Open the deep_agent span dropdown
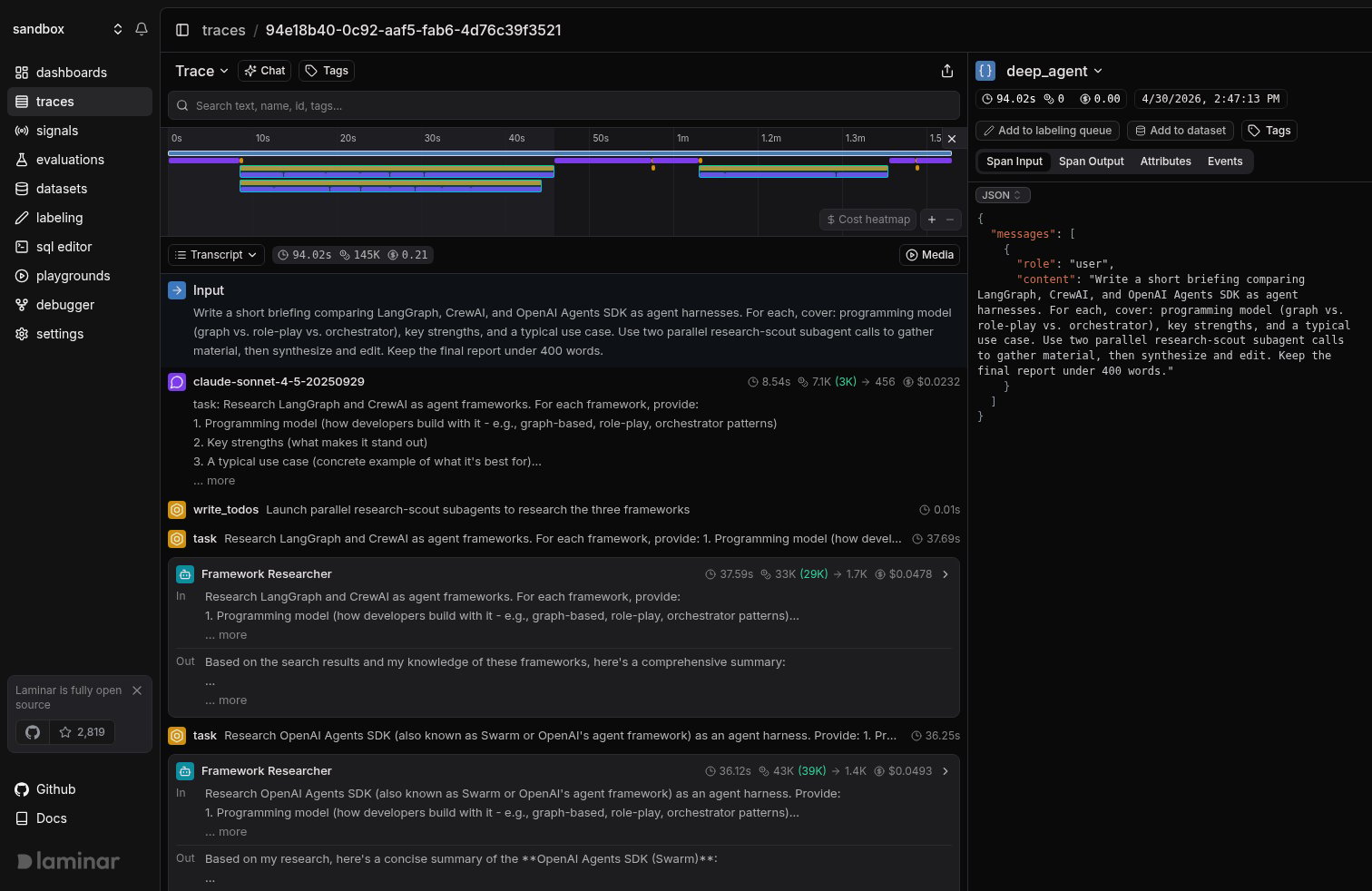 coord(1053,71)
